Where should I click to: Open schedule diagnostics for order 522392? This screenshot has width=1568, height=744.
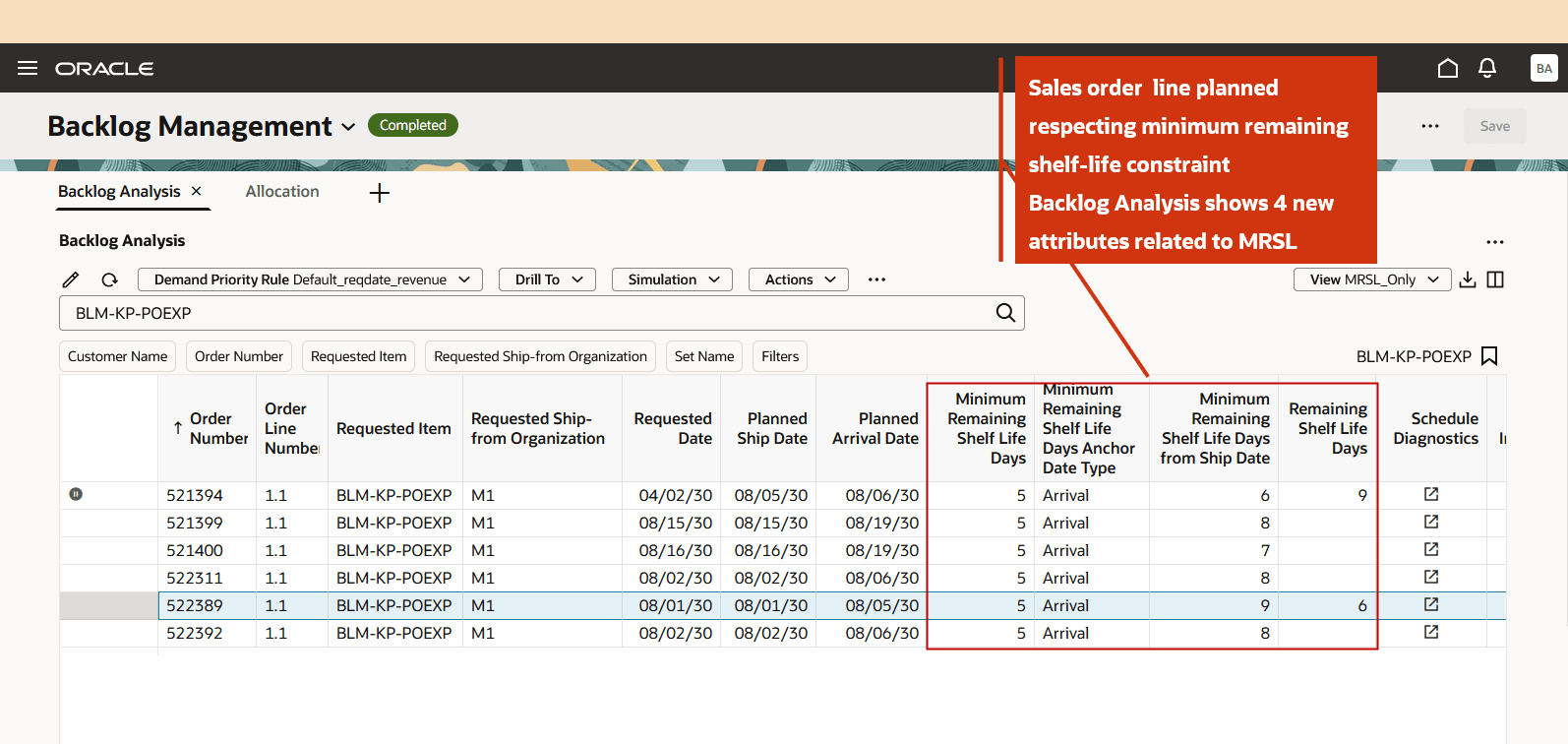(1431, 632)
